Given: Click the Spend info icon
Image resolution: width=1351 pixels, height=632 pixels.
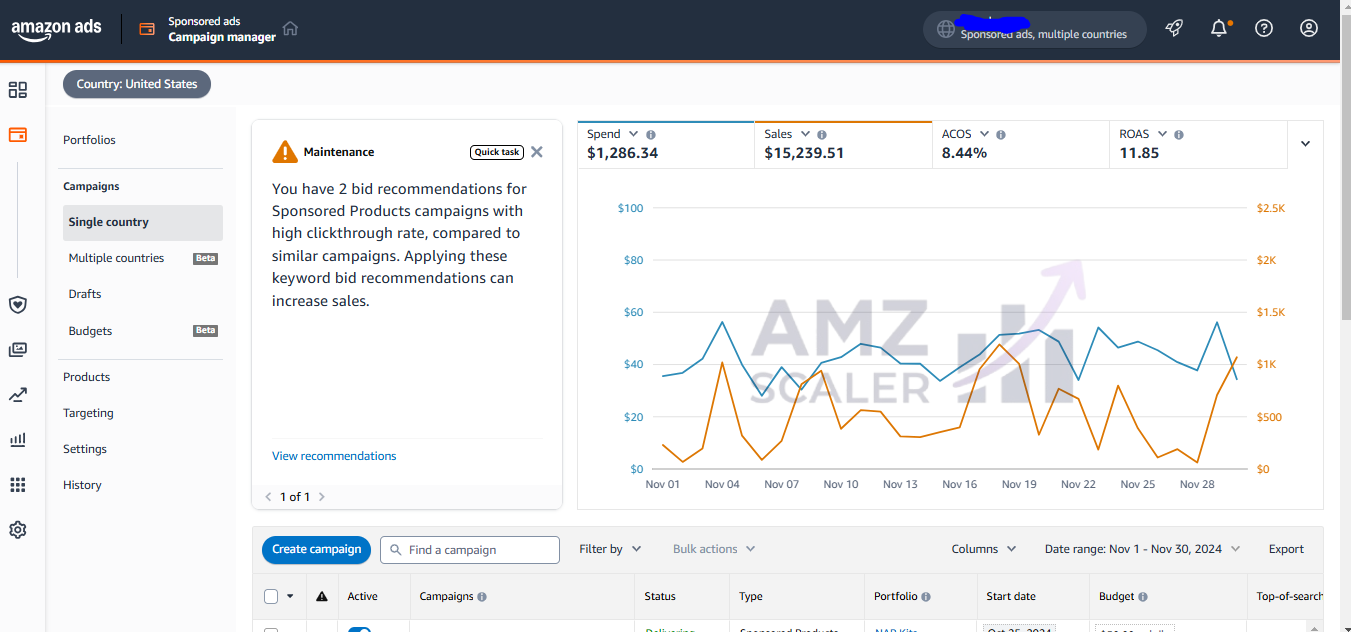Looking at the screenshot, I should (651, 134).
